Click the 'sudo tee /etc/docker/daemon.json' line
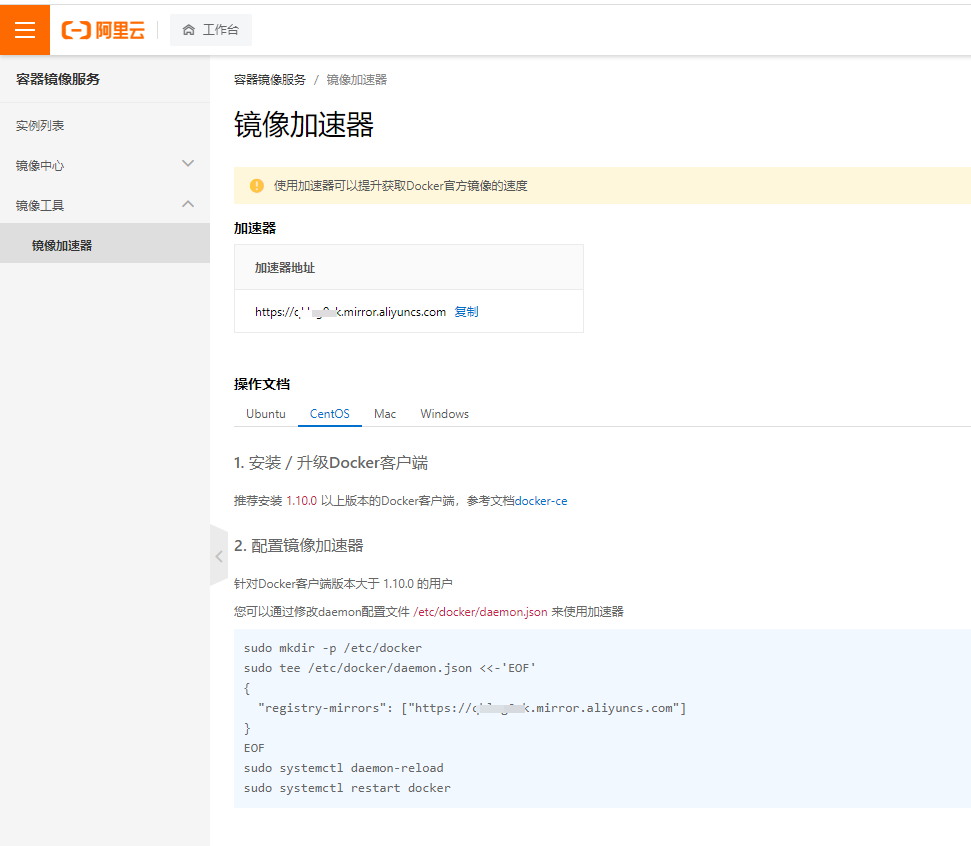971x846 pixels. (x=390, y=668)
